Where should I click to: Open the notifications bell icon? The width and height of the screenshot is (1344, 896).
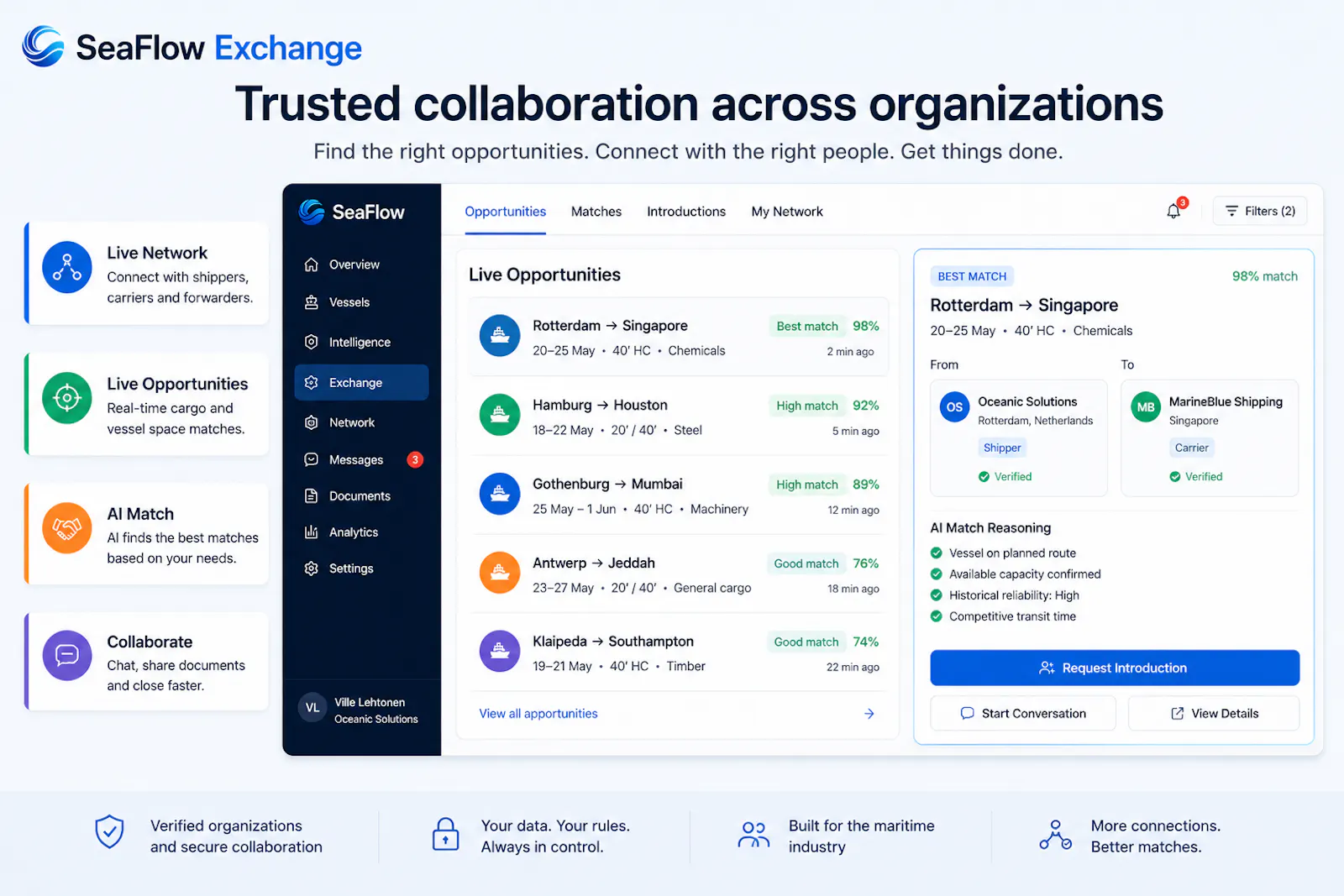[x=1173, y=211]
